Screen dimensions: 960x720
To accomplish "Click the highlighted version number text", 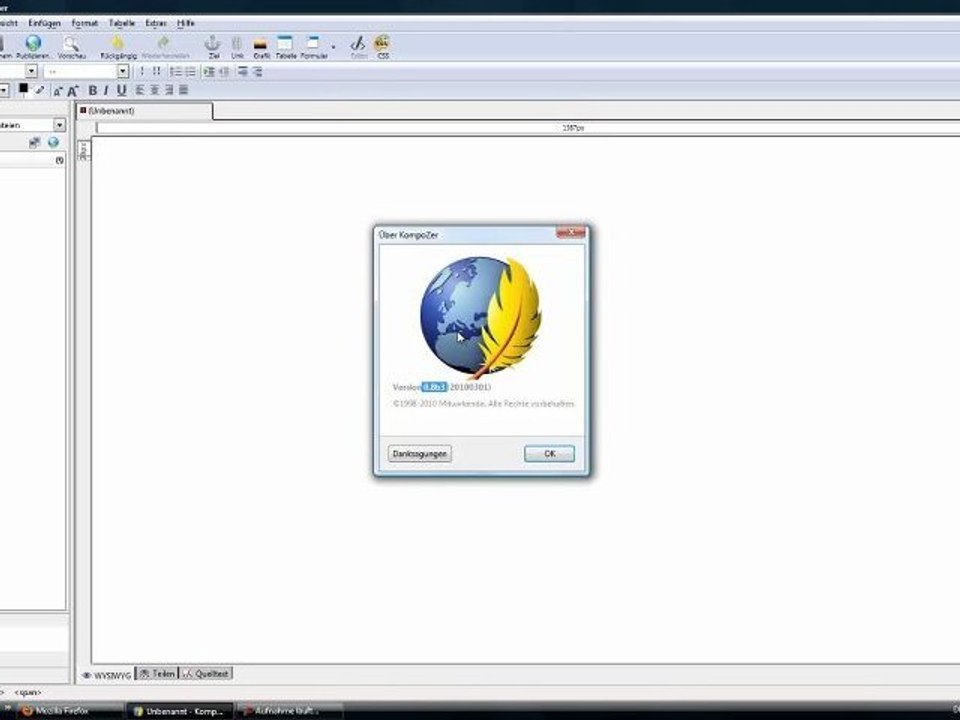I will [x=434, y=387].
